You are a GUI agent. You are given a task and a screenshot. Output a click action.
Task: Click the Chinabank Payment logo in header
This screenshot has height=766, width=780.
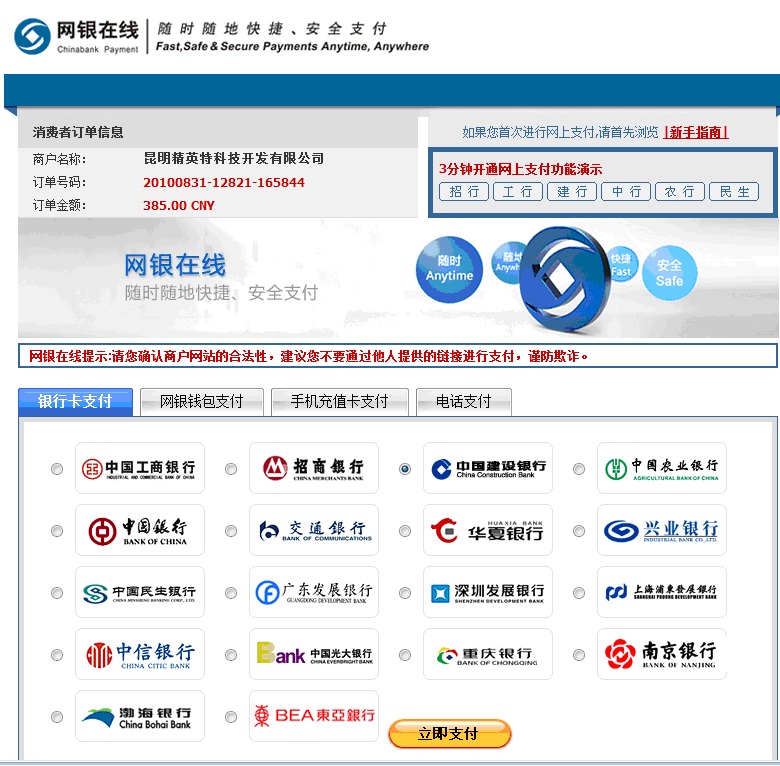(77, 35)
